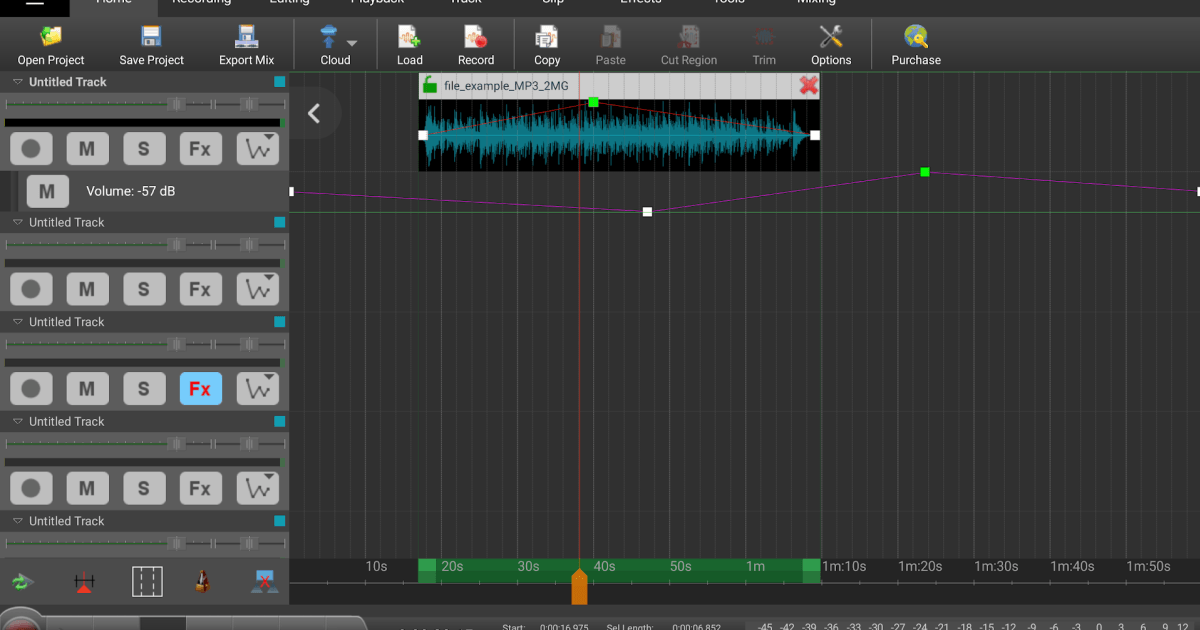This screenshot has height=630, width=1200.
Task: Enable loop playback mode
Action: (22, 581)
